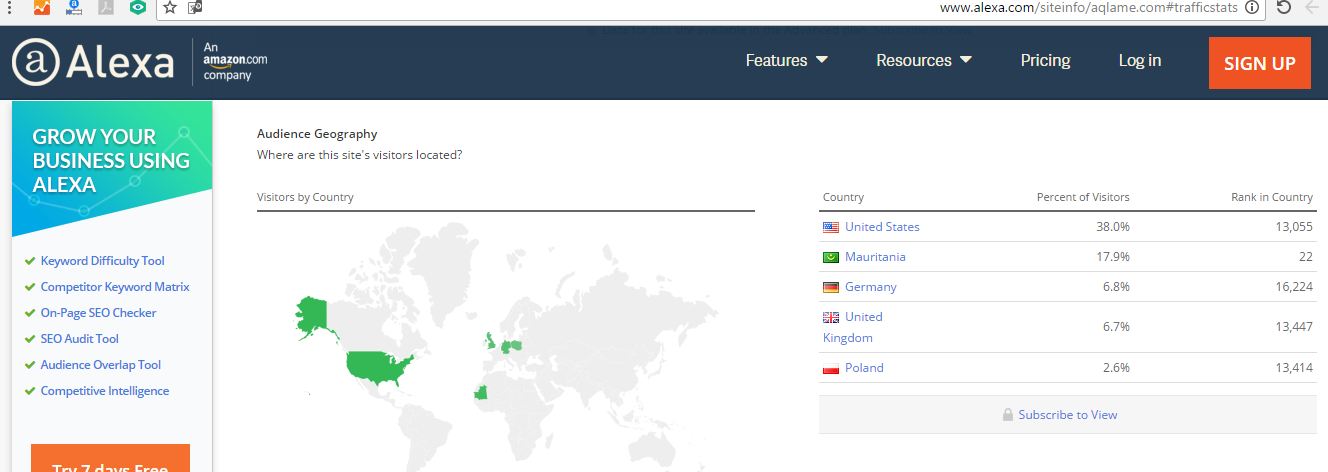The width and height of the screenshot is (1328, 472).
Task: Click the 17.9% visitors value
Action: [x=1113, y=257]
